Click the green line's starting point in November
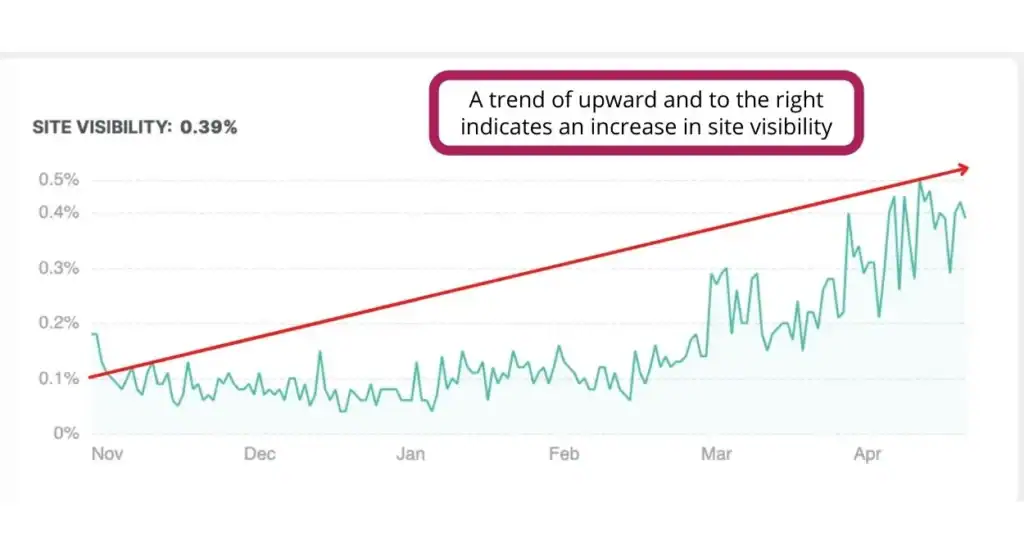 (93, 334)
